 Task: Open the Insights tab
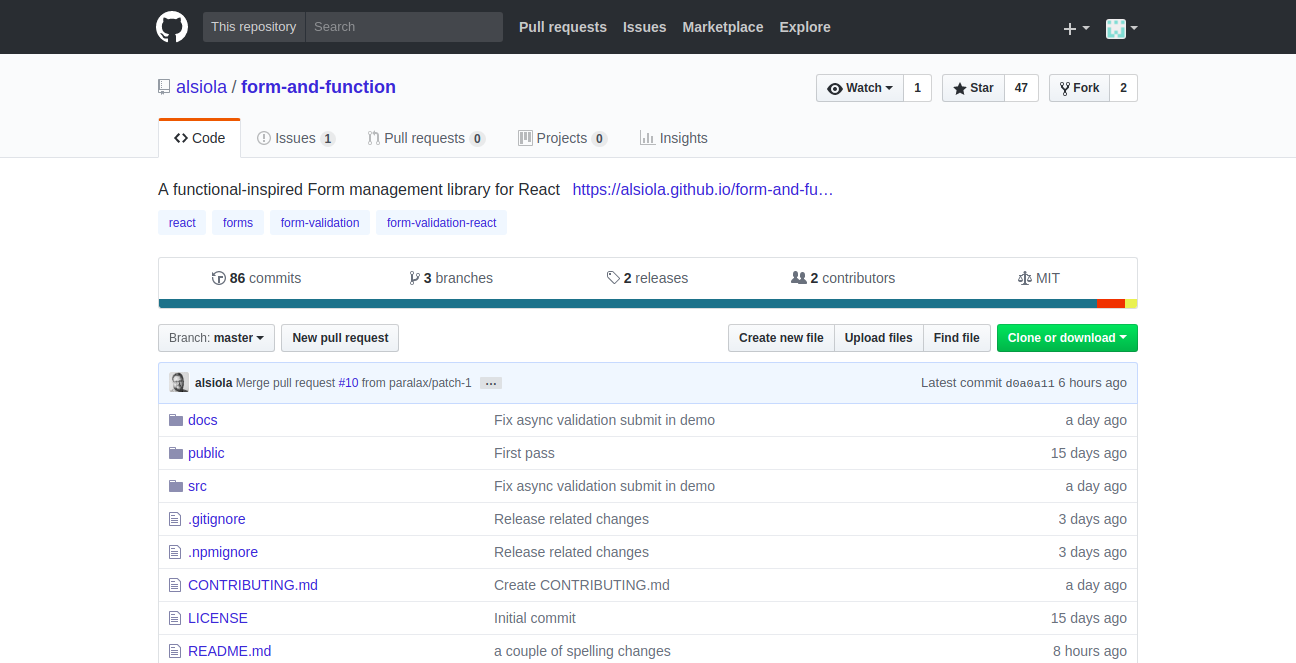coord(673,138)
